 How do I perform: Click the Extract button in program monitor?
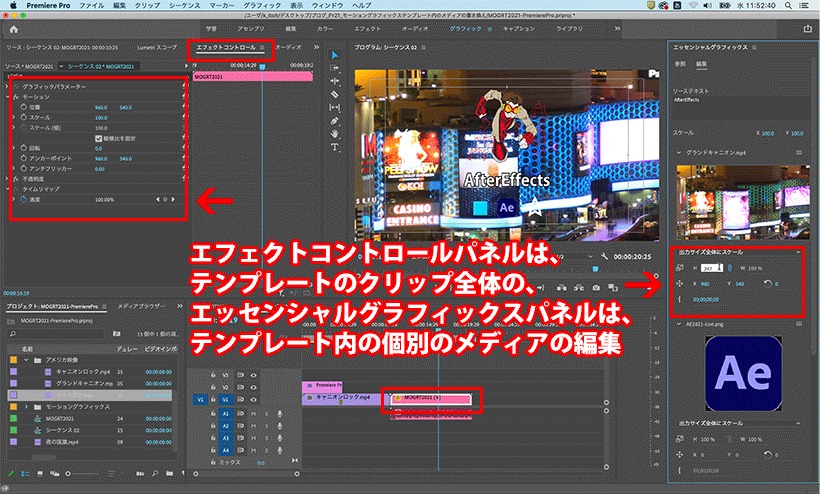(x=579, y=288)
